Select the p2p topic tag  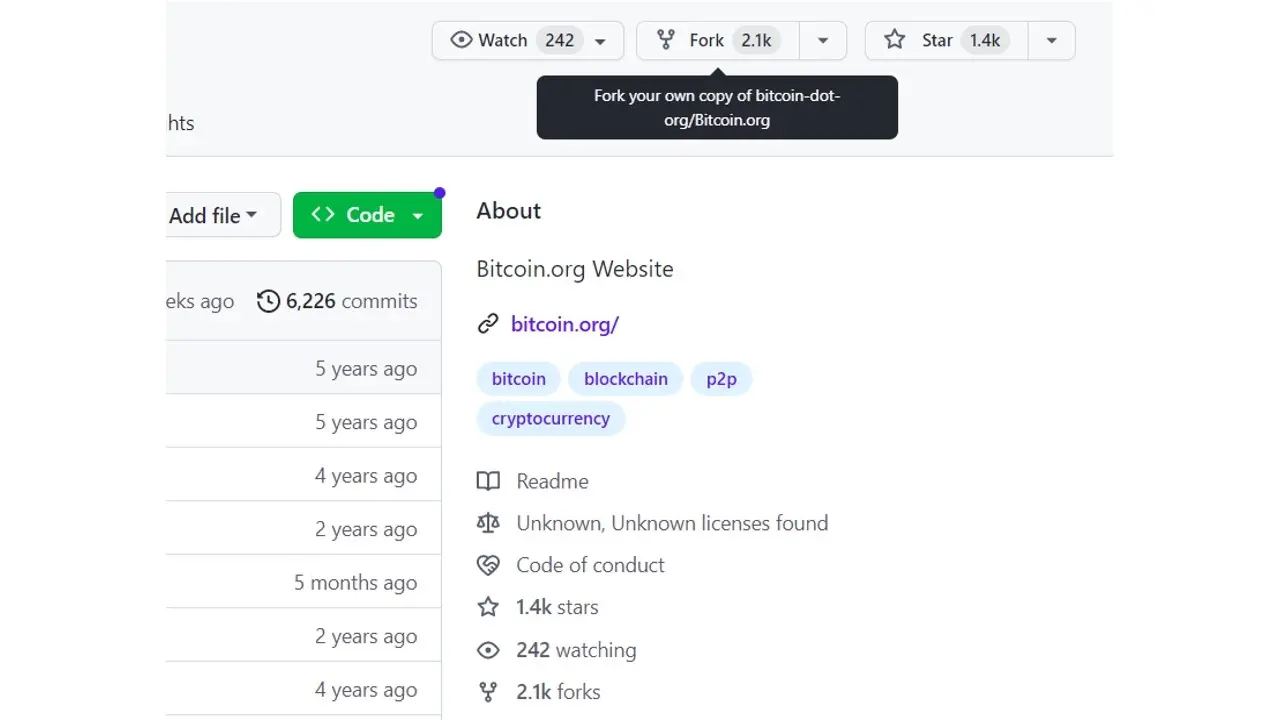click(721, 379)
